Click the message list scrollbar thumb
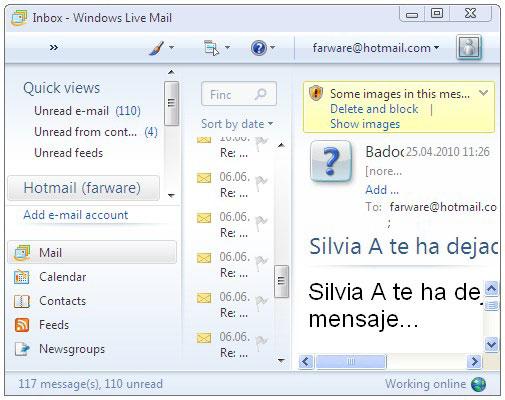505x400 pixels. 281,281
